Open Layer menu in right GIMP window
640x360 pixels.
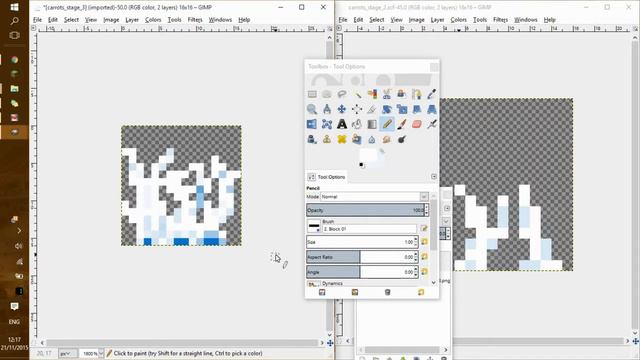(437, 20)
